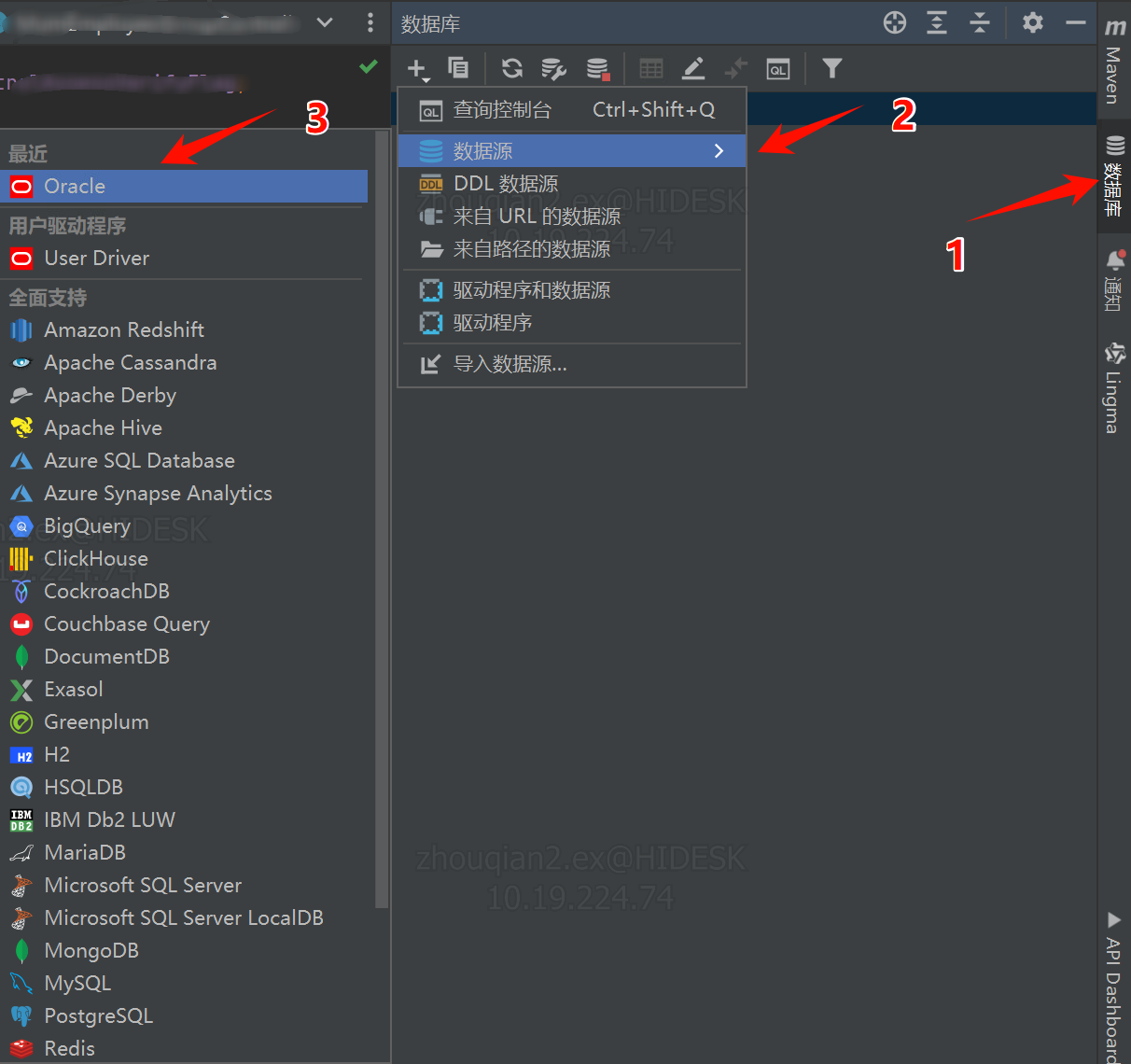This screenshot has width=1131, height=1064.
Task: Select 查询控制台 menu entry
Action: [572, 110]
